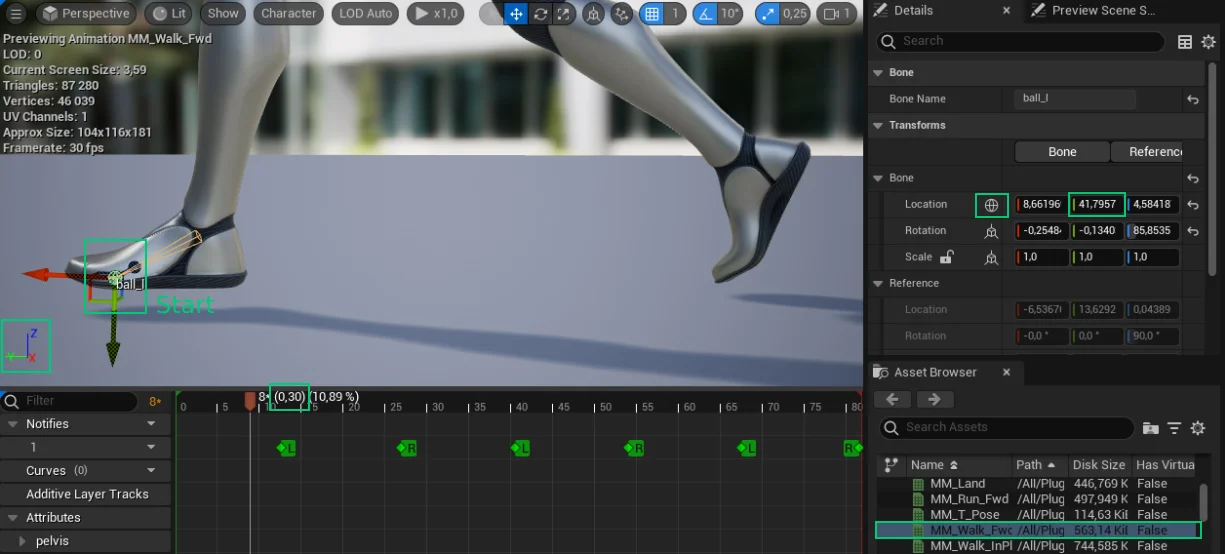Screen dimensions: 1225x554
Task: Toggle the Scale ratio lock
Action: pos(947,257)
